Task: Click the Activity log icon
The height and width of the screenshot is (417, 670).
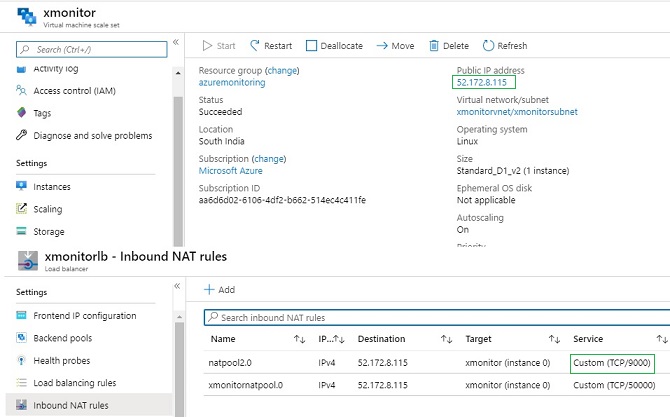Action: [x=21, y=69]
